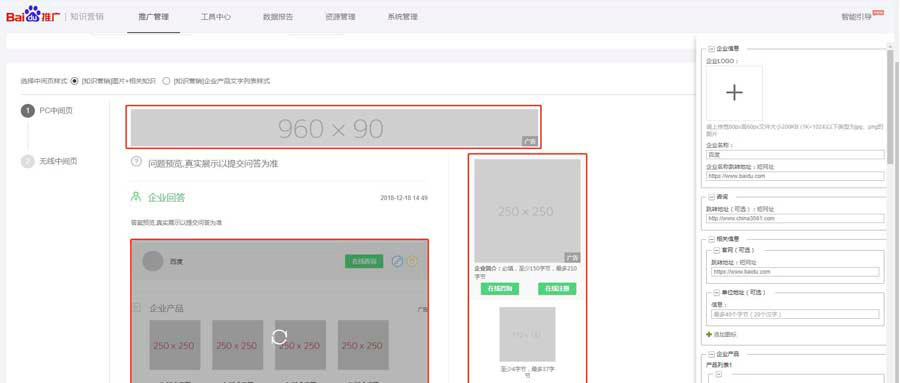Click the 企业回答 people icon
900x383 pixels.
(136, 196)
